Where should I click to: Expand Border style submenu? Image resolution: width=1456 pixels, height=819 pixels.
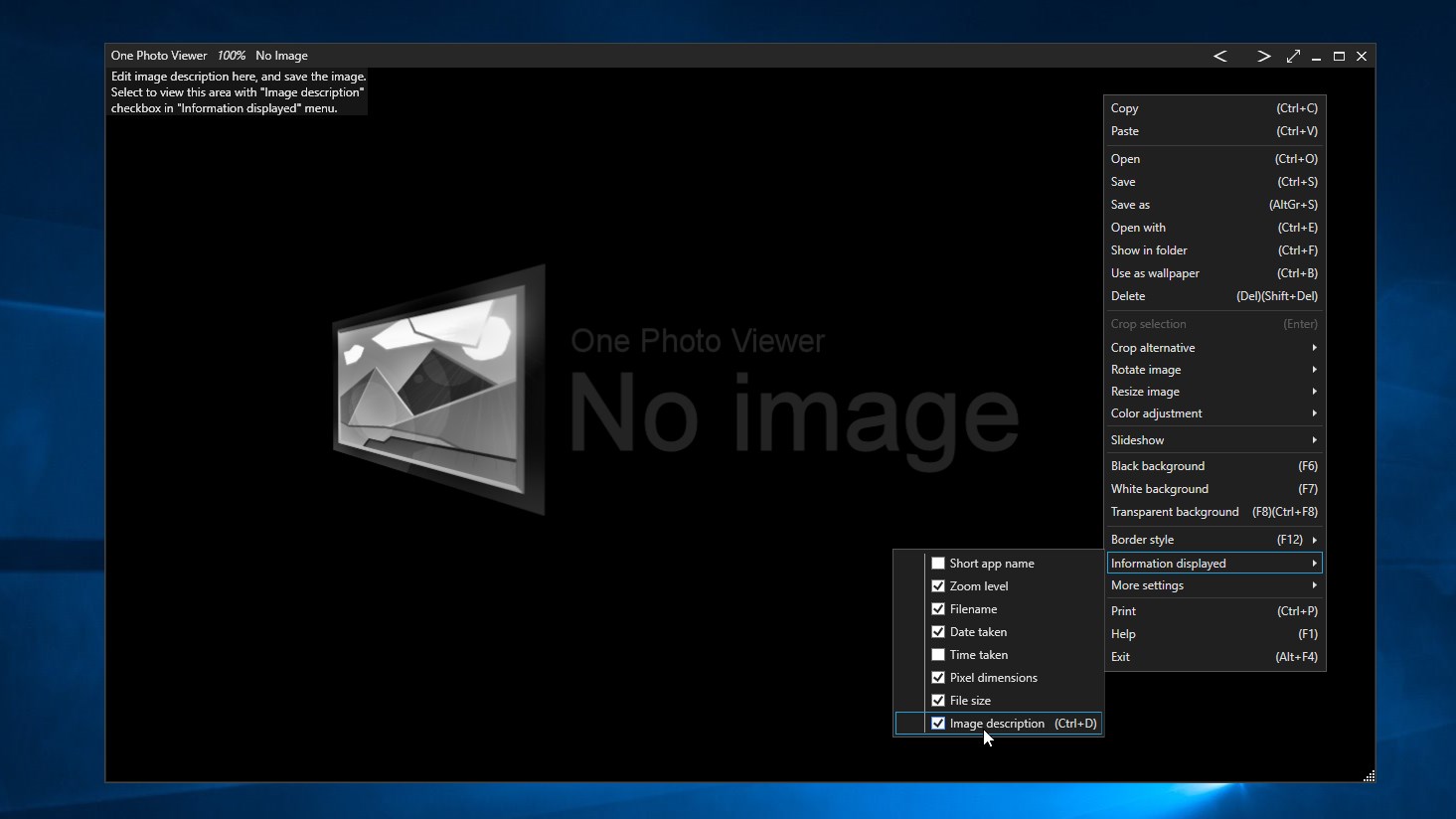(1214, 540)
